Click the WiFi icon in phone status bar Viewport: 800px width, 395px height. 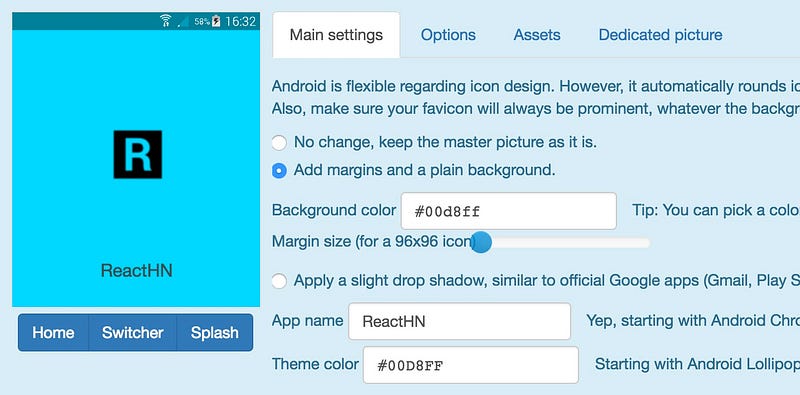click(x=165, y=21)
